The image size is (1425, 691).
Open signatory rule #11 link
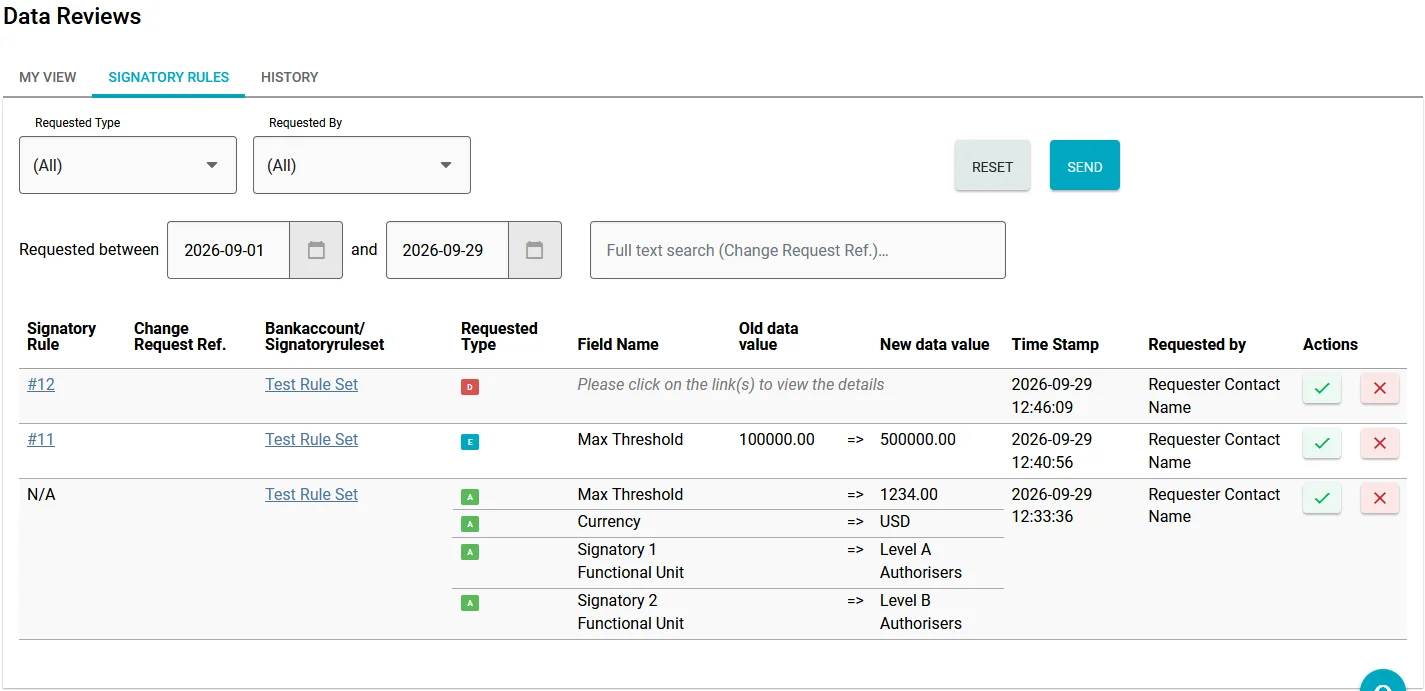tap(41, 440)
